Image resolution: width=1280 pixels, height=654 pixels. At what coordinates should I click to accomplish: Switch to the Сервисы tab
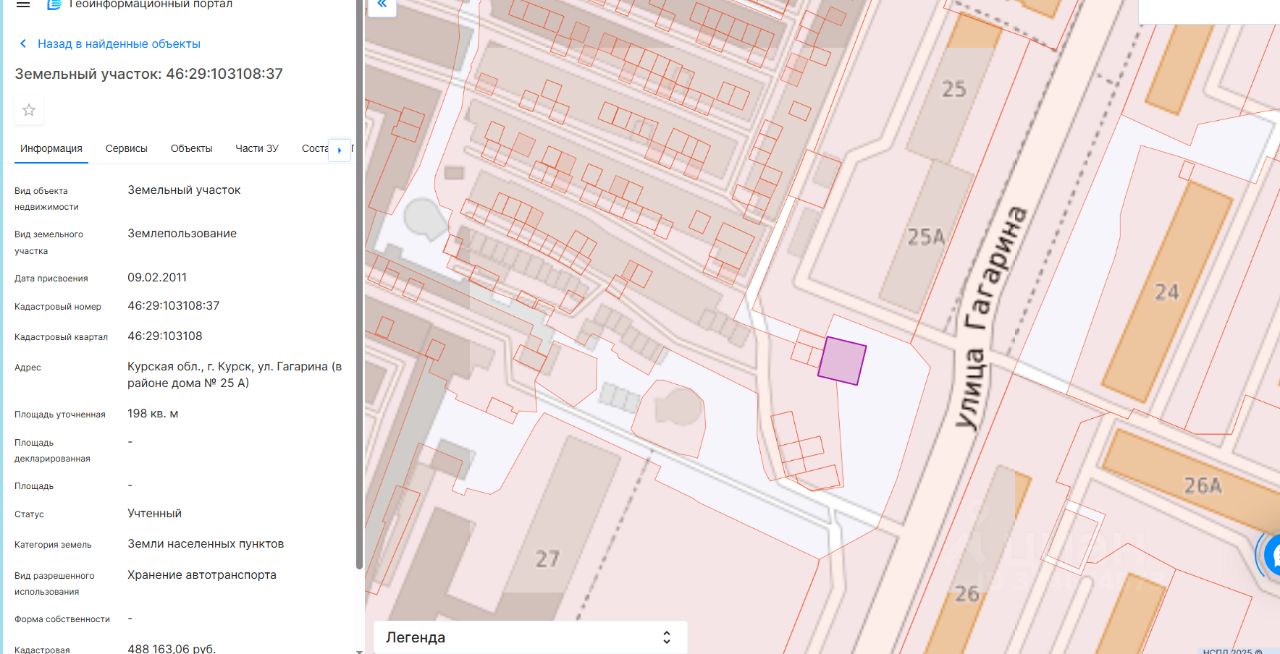point(126,148)
